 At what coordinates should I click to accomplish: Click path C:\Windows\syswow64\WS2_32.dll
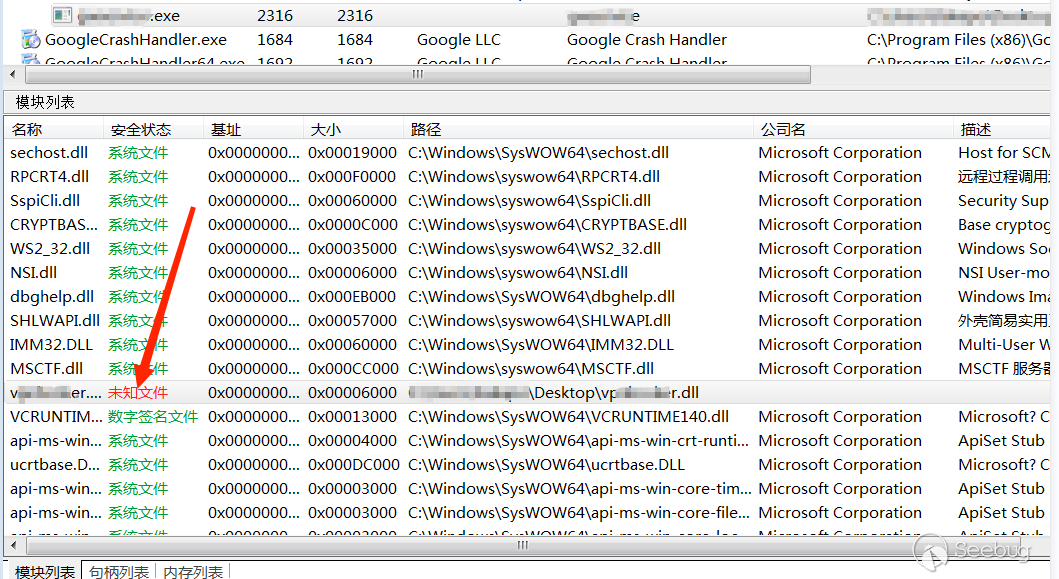click(x=534, y=249)
